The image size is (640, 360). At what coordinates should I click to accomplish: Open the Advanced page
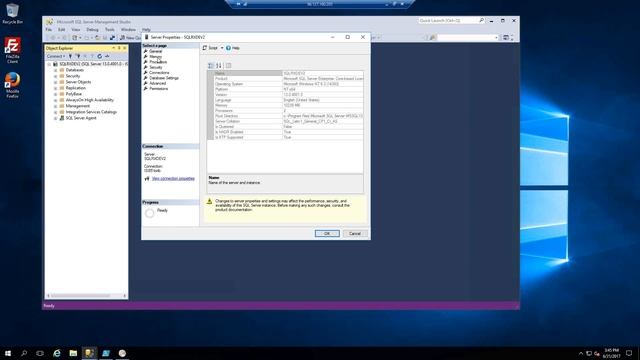point(158,83)
